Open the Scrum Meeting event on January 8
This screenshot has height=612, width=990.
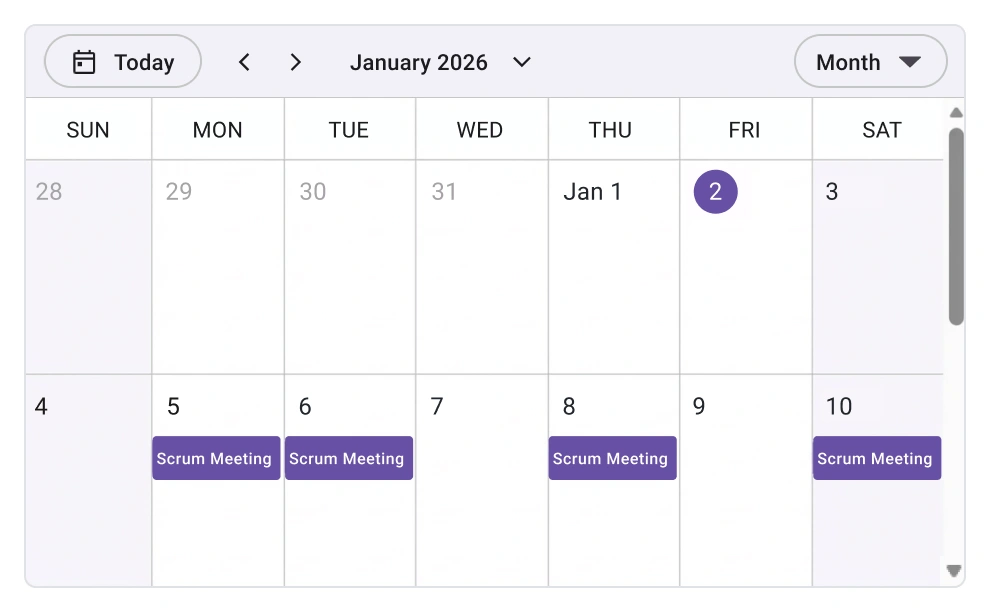[612, 458]
